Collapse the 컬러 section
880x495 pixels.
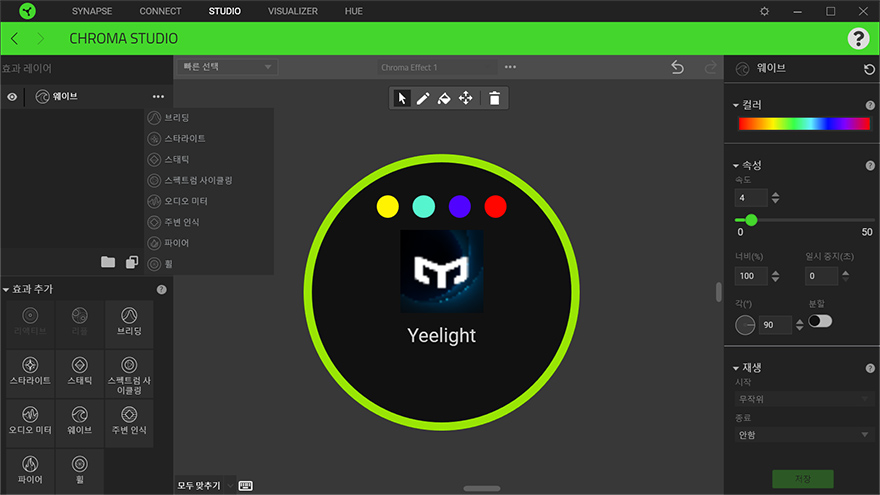736,106
